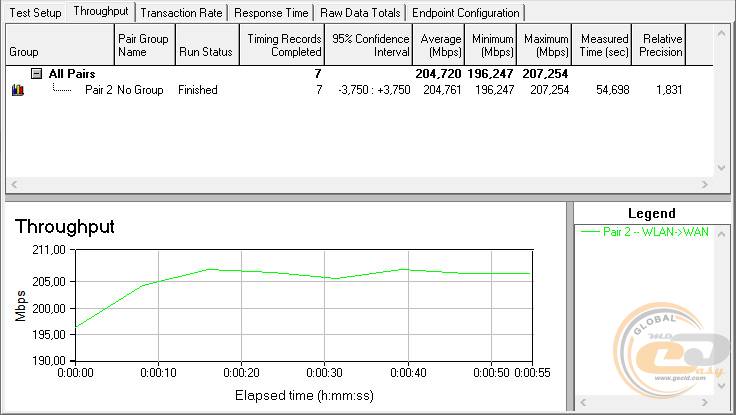Select Pair 2 WLAN->WAN legend entry
736x415 pixels.
[655, 231]
